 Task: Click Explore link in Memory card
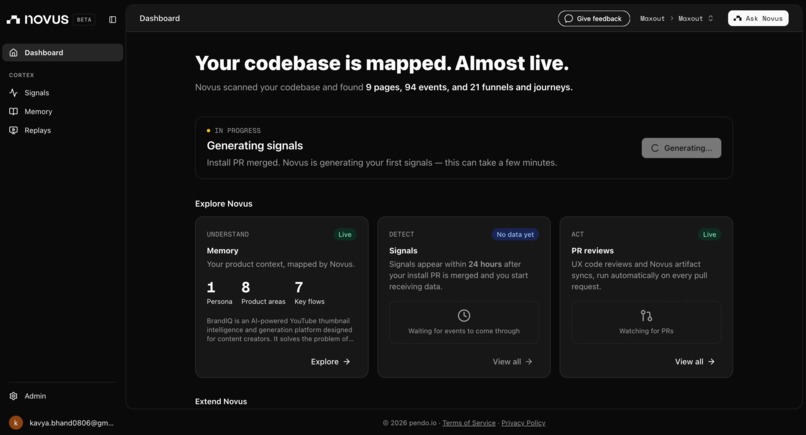(x=331, y=361)
